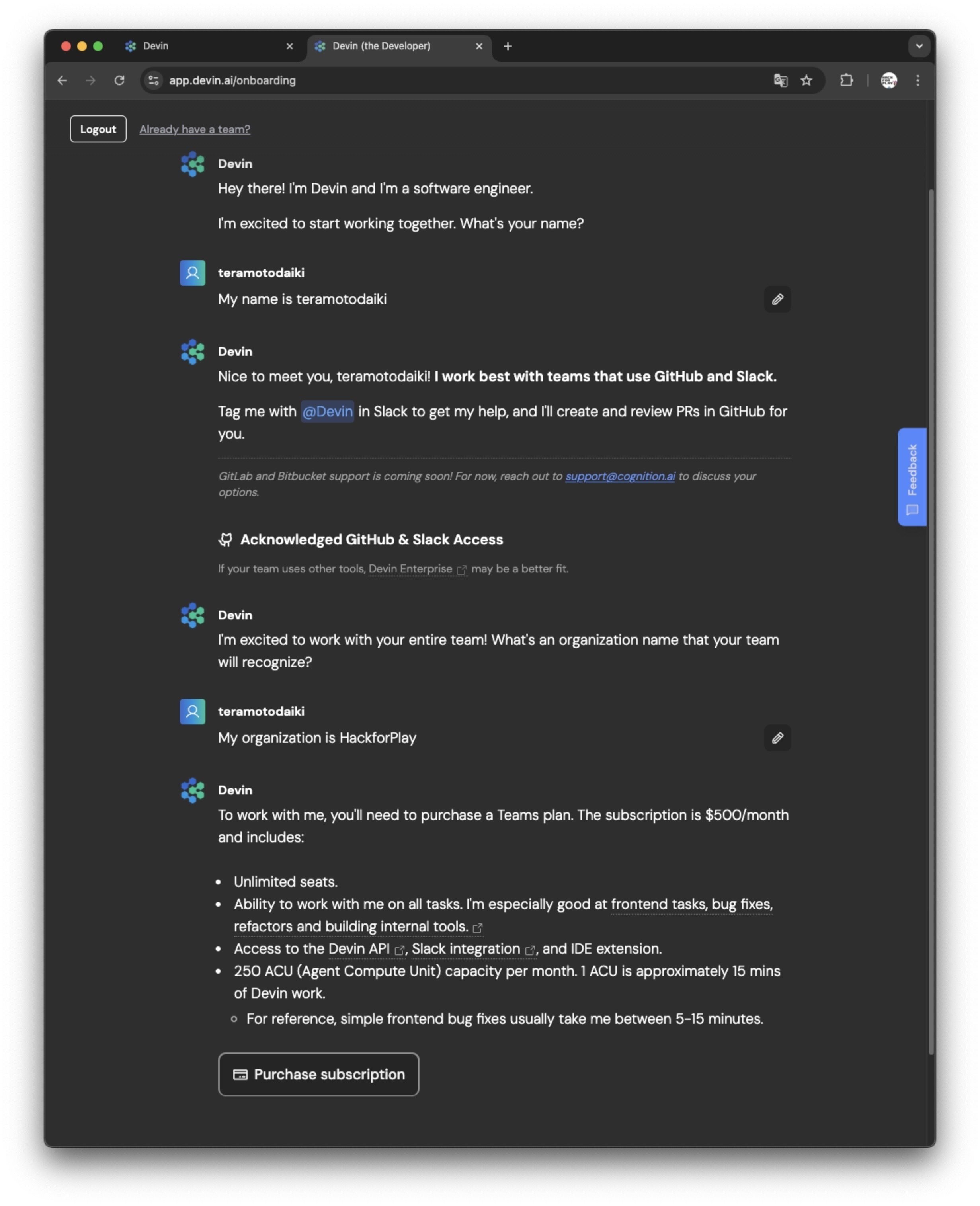Open the Chrome profile avatar
This screenshot has height=1206, width=980.
[x=888, y=81]
